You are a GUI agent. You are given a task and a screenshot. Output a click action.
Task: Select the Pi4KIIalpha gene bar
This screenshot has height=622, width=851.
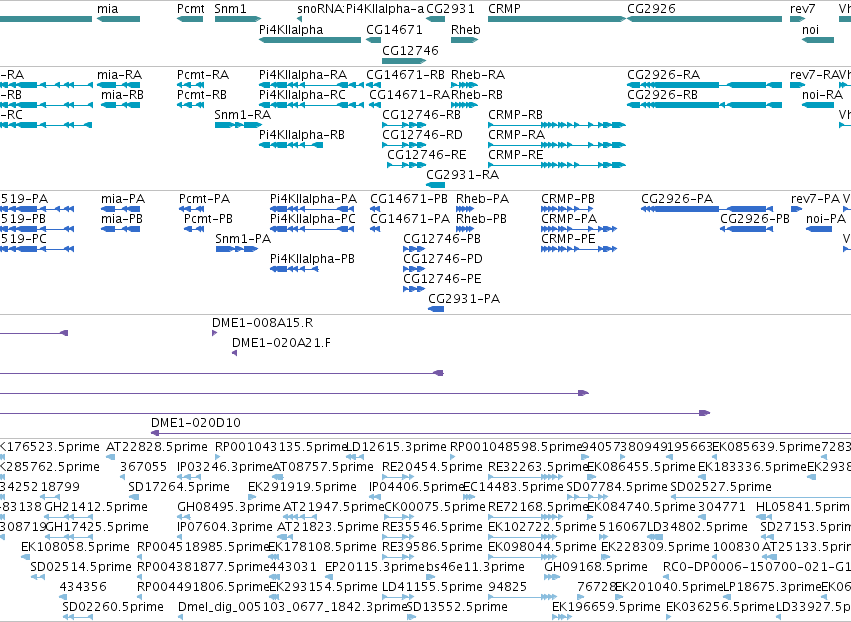(x=310, y=40)
